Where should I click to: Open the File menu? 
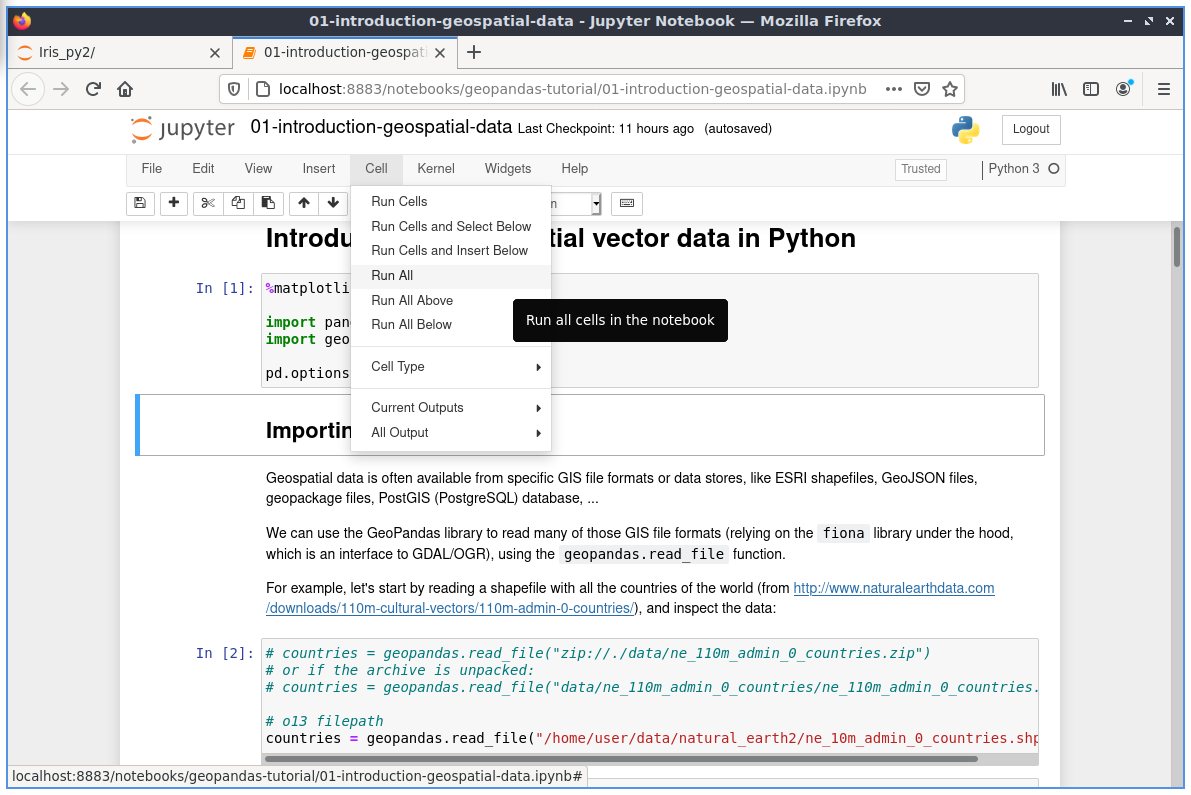click(x=152, y=169)
